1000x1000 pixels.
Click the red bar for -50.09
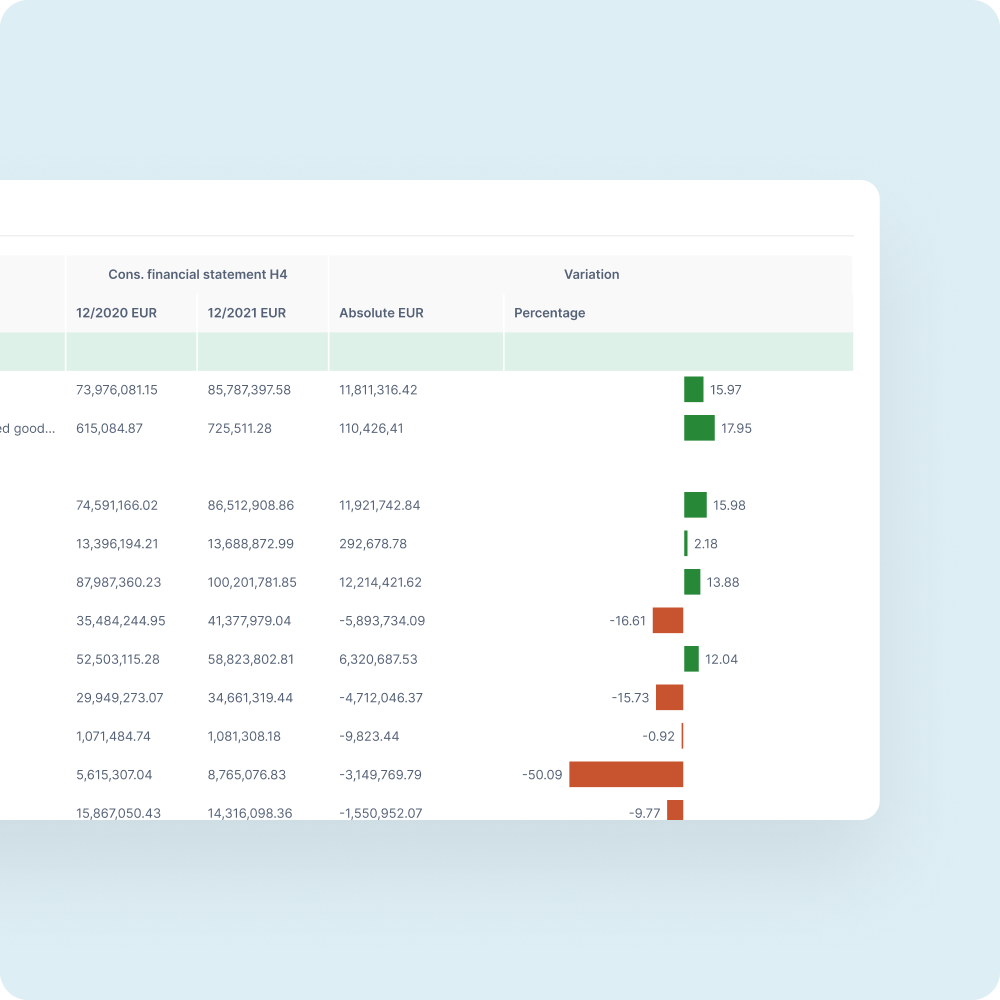(x=626, y=775)
